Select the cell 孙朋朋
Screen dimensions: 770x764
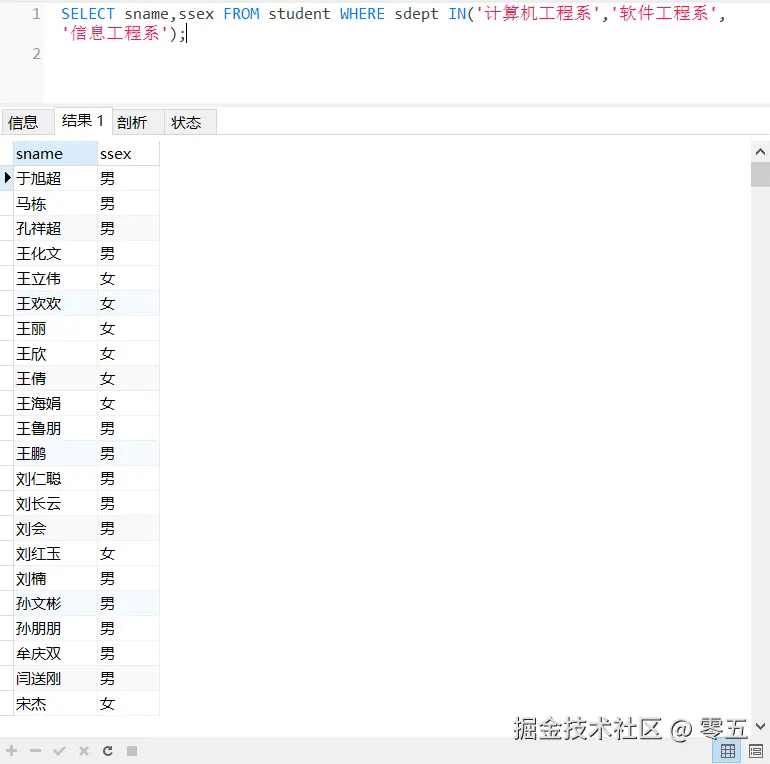click(x=55, y=628)
